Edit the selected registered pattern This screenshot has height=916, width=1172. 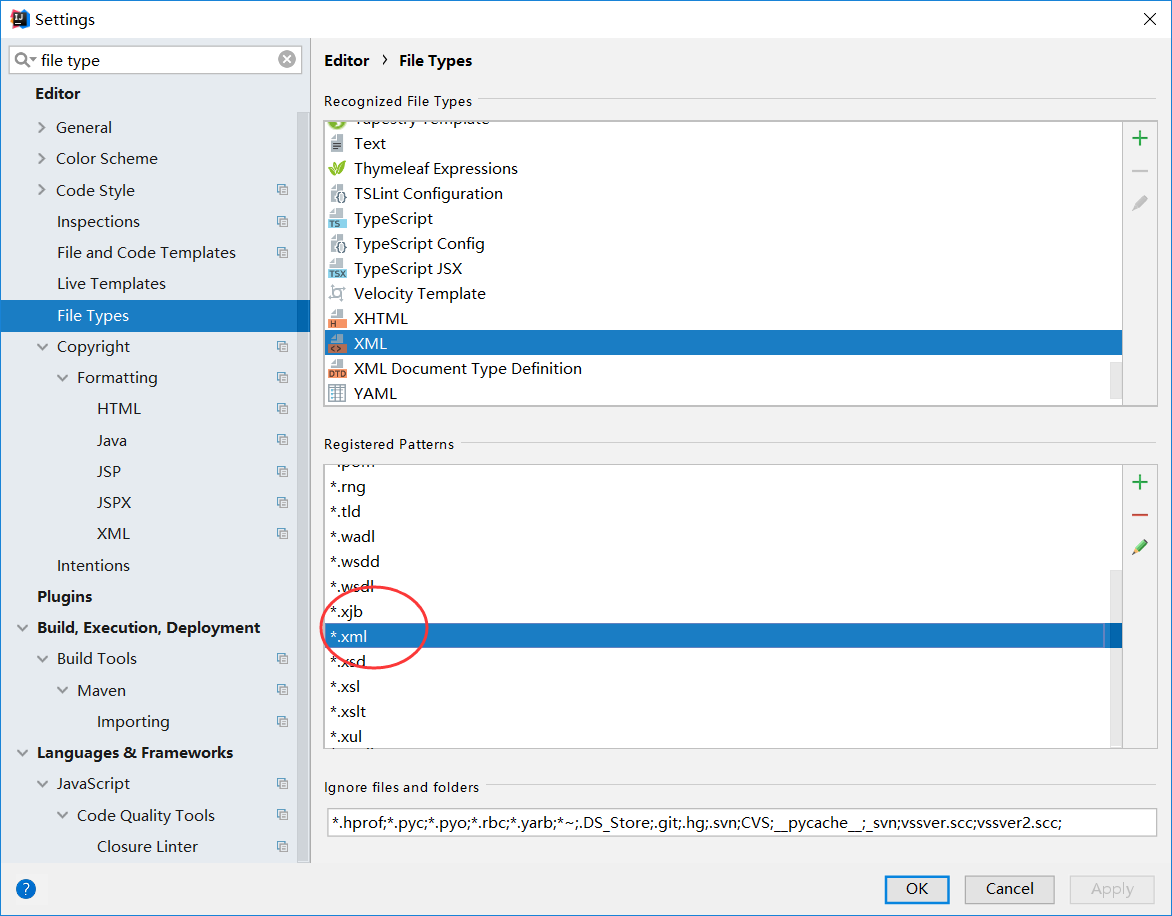point(1140,547)
